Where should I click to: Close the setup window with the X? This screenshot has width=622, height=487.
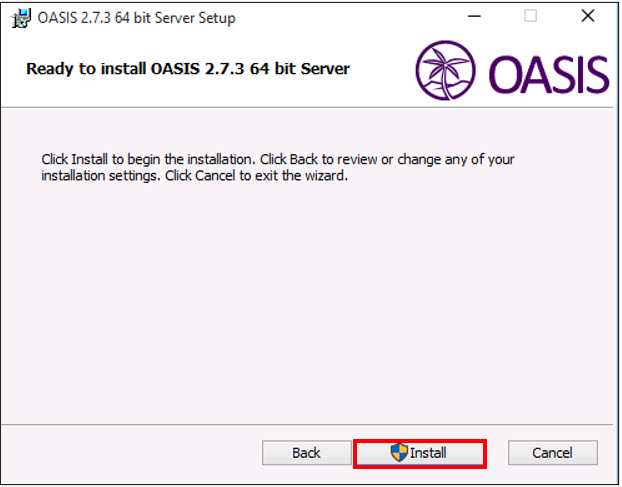point(588,16)
